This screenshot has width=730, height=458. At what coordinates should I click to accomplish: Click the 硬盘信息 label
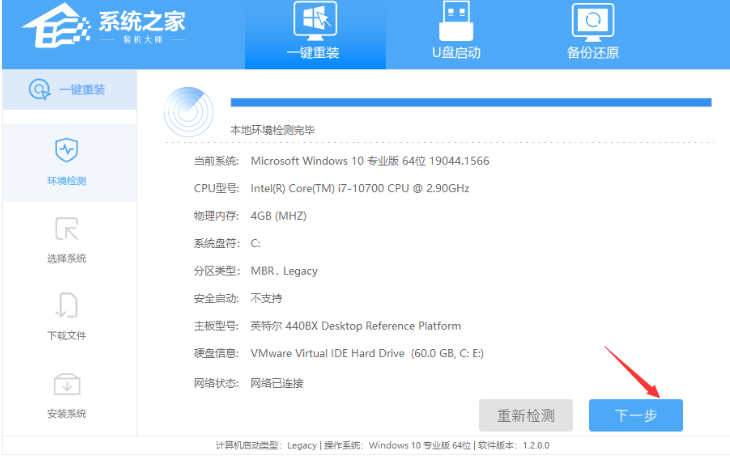tap(216, 353)
